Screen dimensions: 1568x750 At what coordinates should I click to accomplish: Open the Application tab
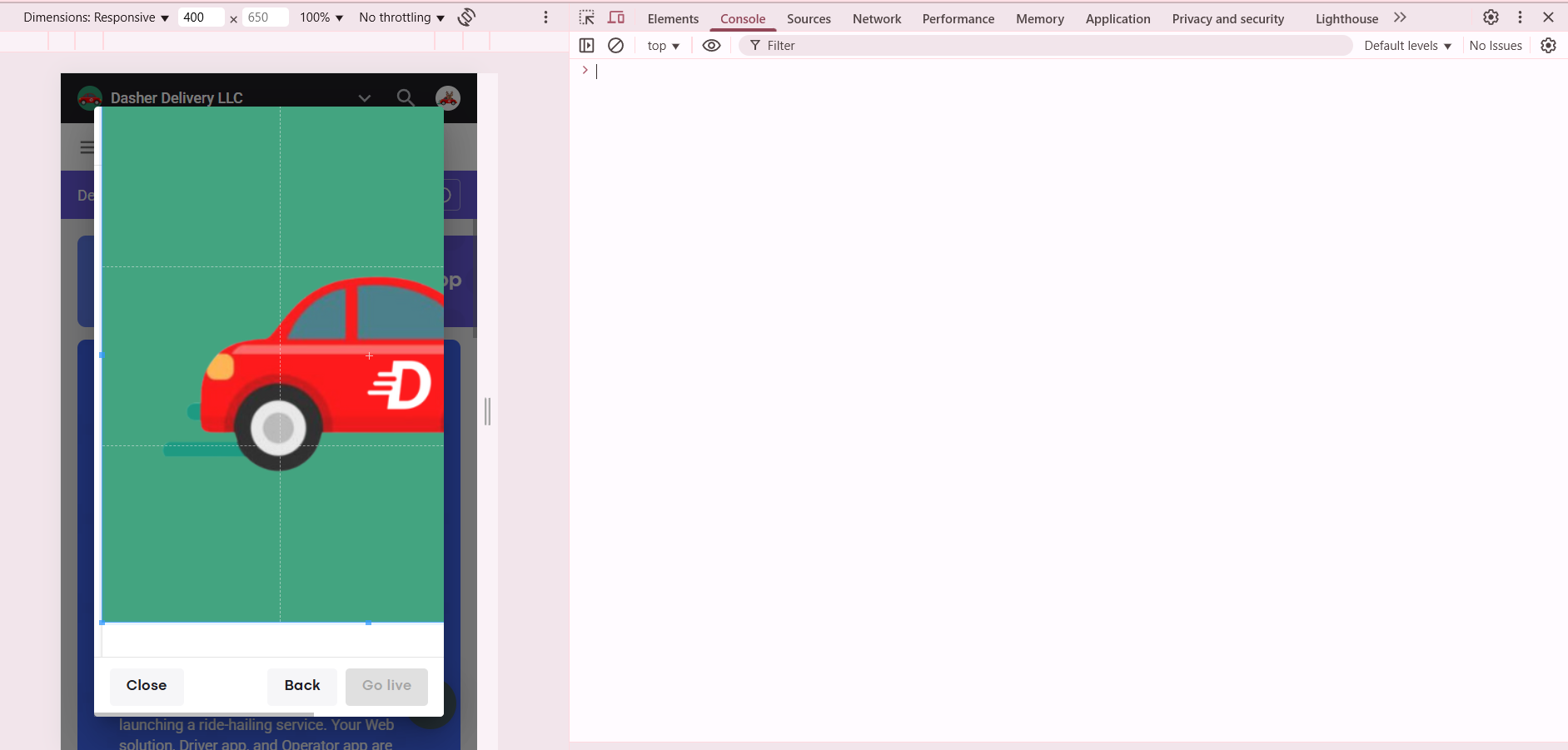coord(1118,18)
